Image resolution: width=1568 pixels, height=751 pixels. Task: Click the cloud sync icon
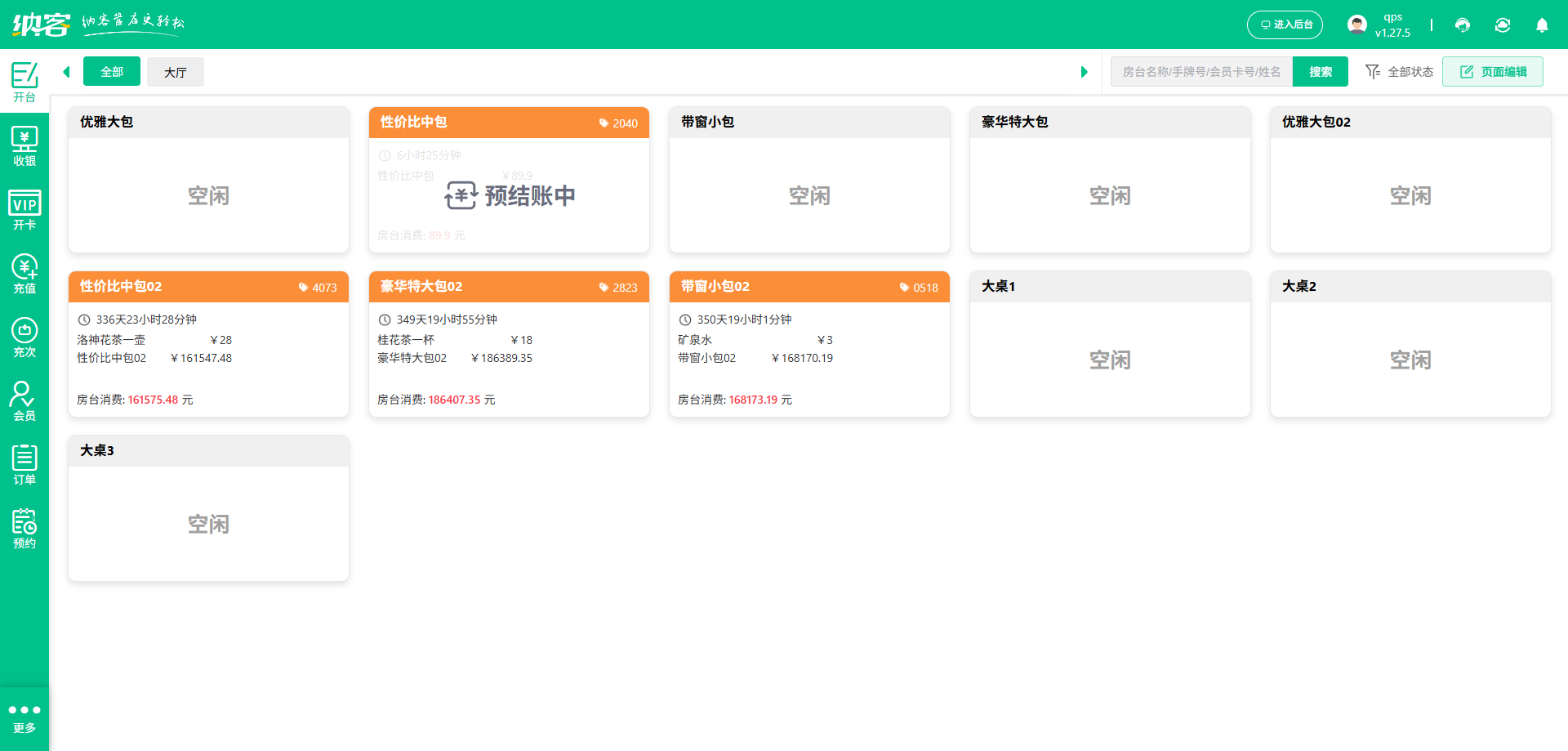1503,25
